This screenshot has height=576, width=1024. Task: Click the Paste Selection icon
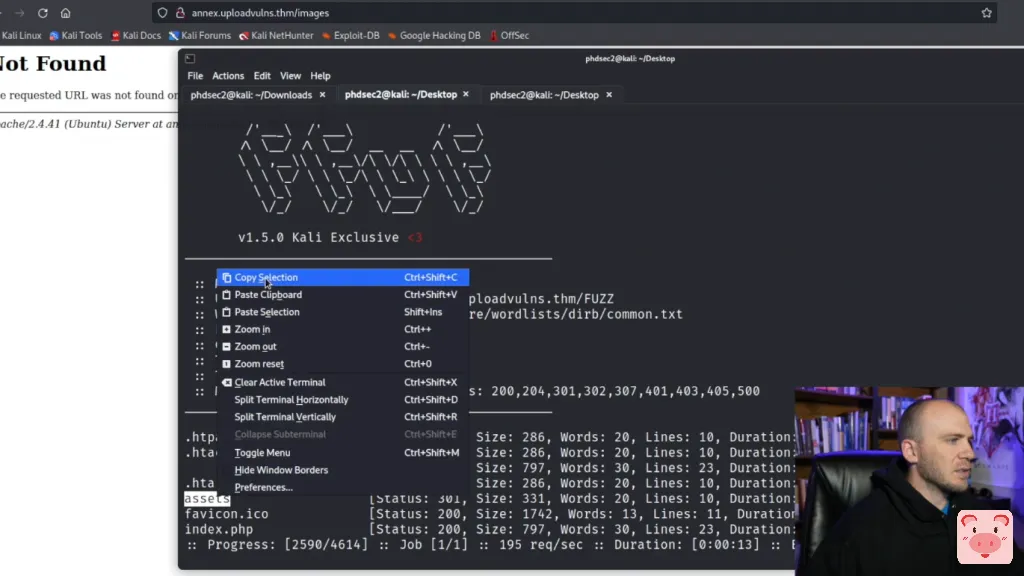point(227,312)
